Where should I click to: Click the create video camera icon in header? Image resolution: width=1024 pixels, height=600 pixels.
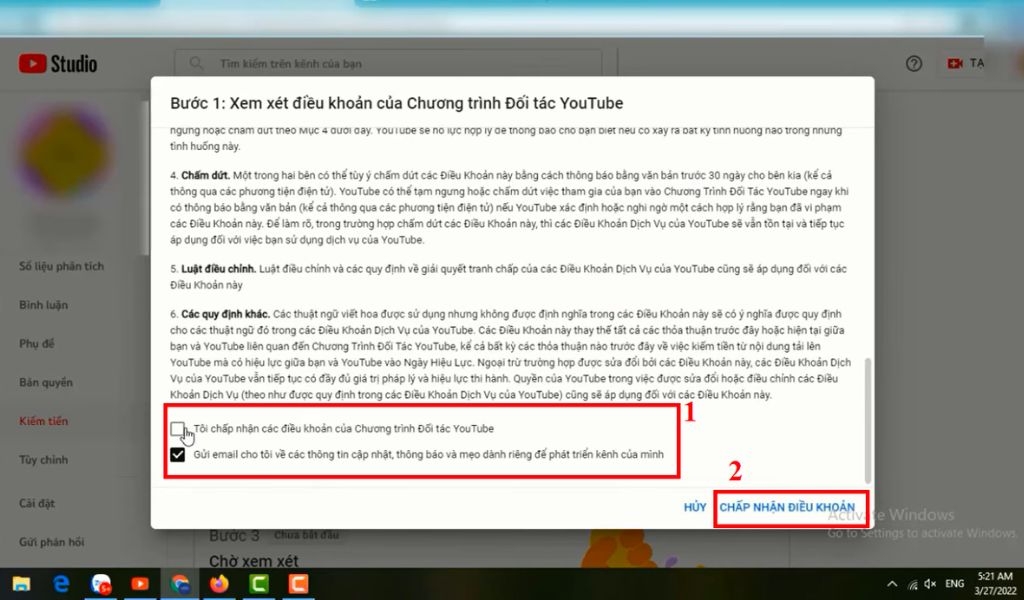tap(953, 63)
